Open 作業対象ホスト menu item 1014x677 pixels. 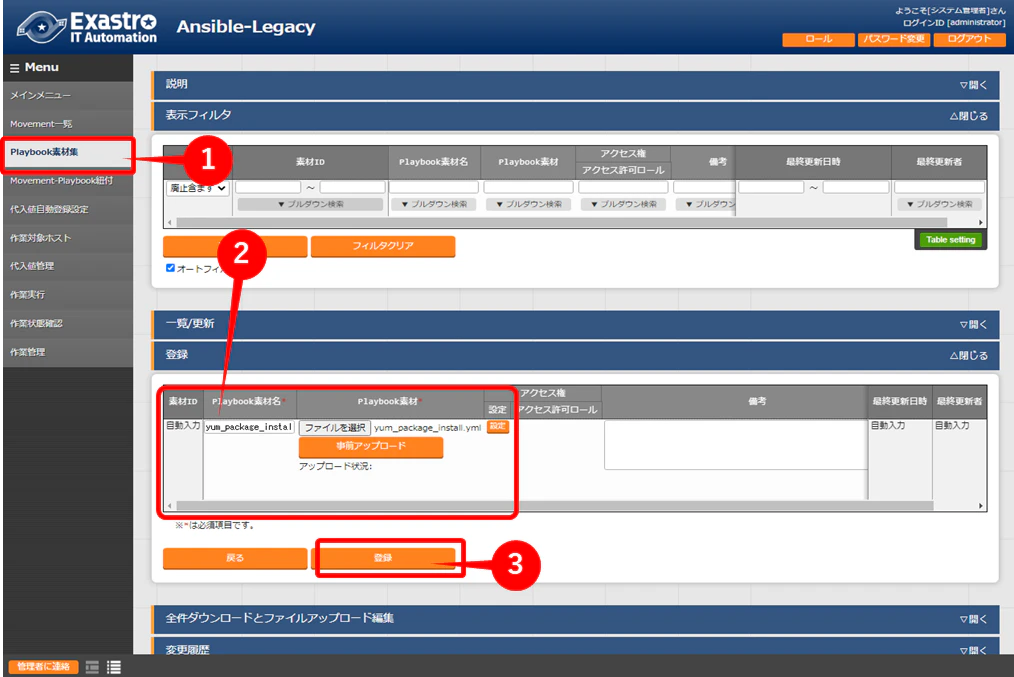68,238
